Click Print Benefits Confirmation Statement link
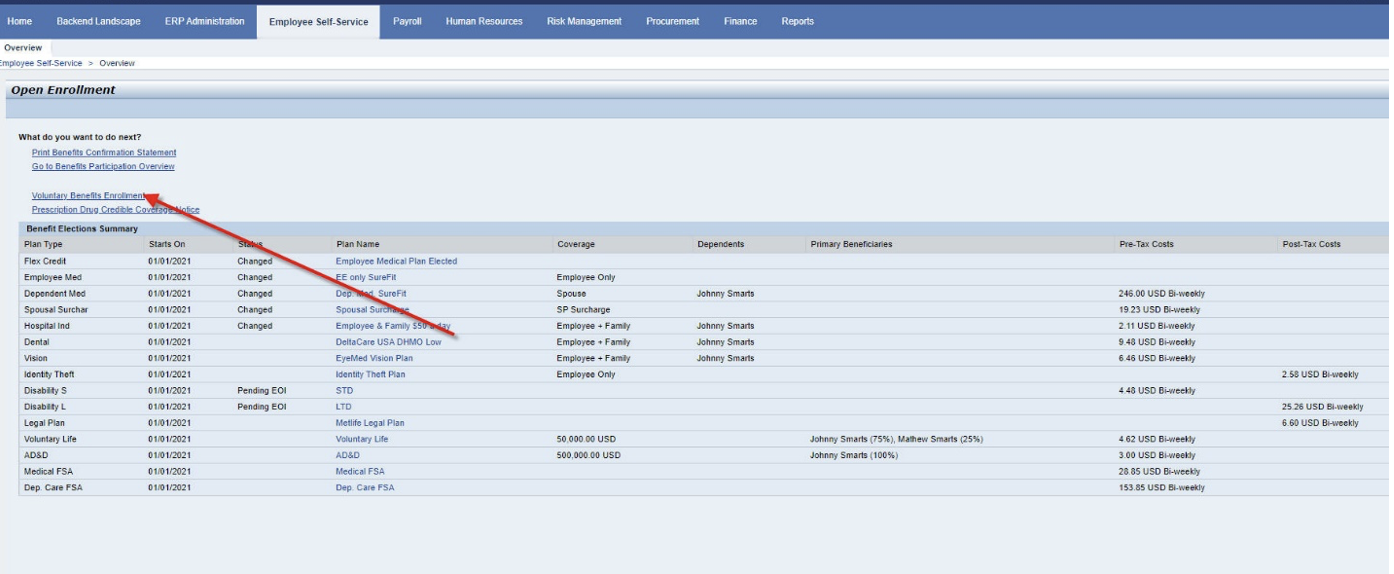Image resolution: width=1394 pixels, height=574 pixels. (x=104, y=152)
